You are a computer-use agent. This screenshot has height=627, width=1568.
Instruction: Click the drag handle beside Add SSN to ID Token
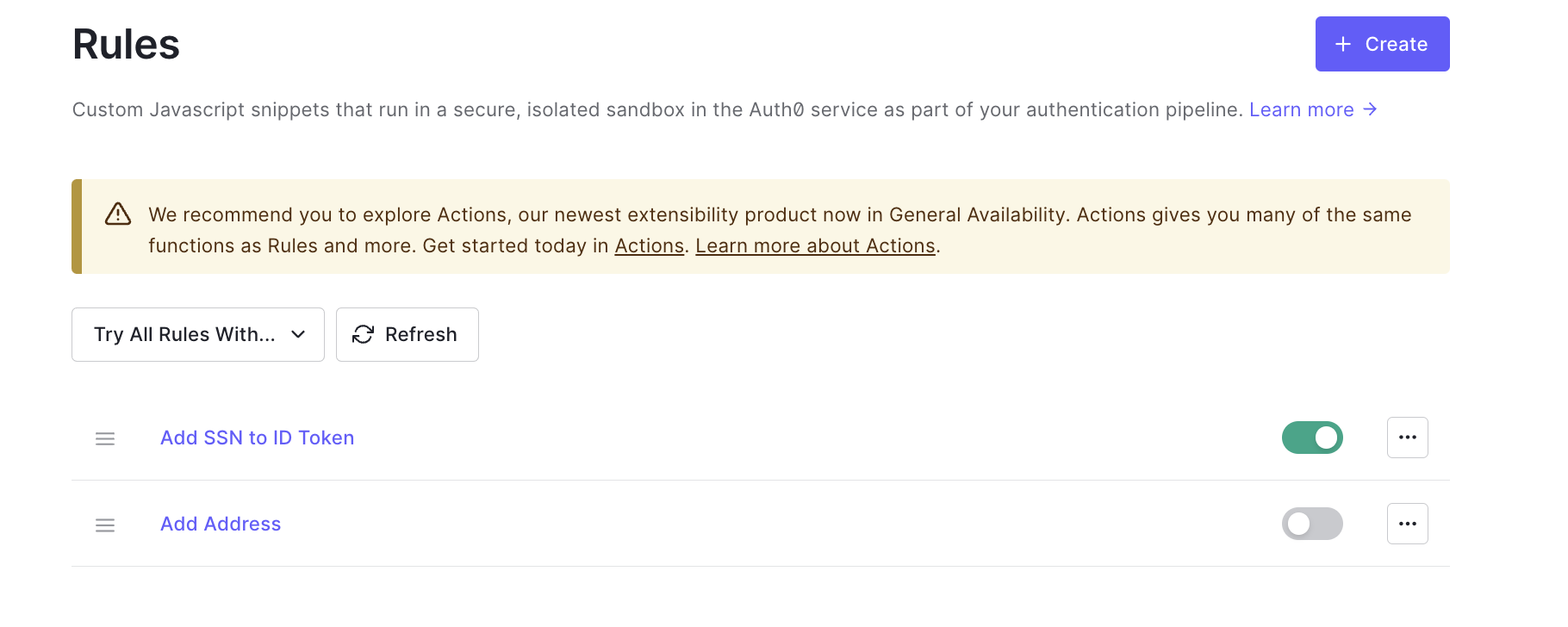tap(104, 438)
